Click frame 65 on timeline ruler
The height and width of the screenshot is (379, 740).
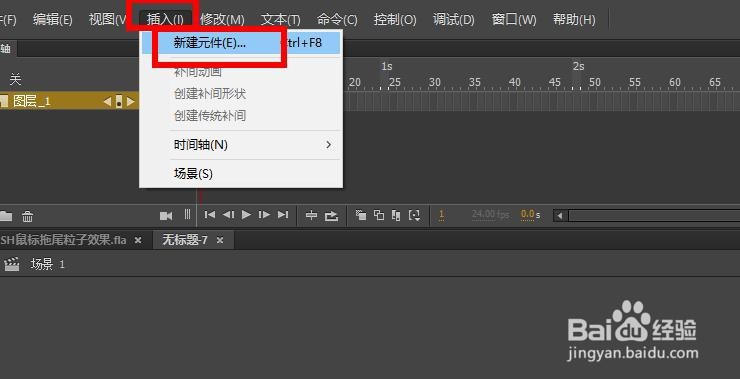click(715, 83)
